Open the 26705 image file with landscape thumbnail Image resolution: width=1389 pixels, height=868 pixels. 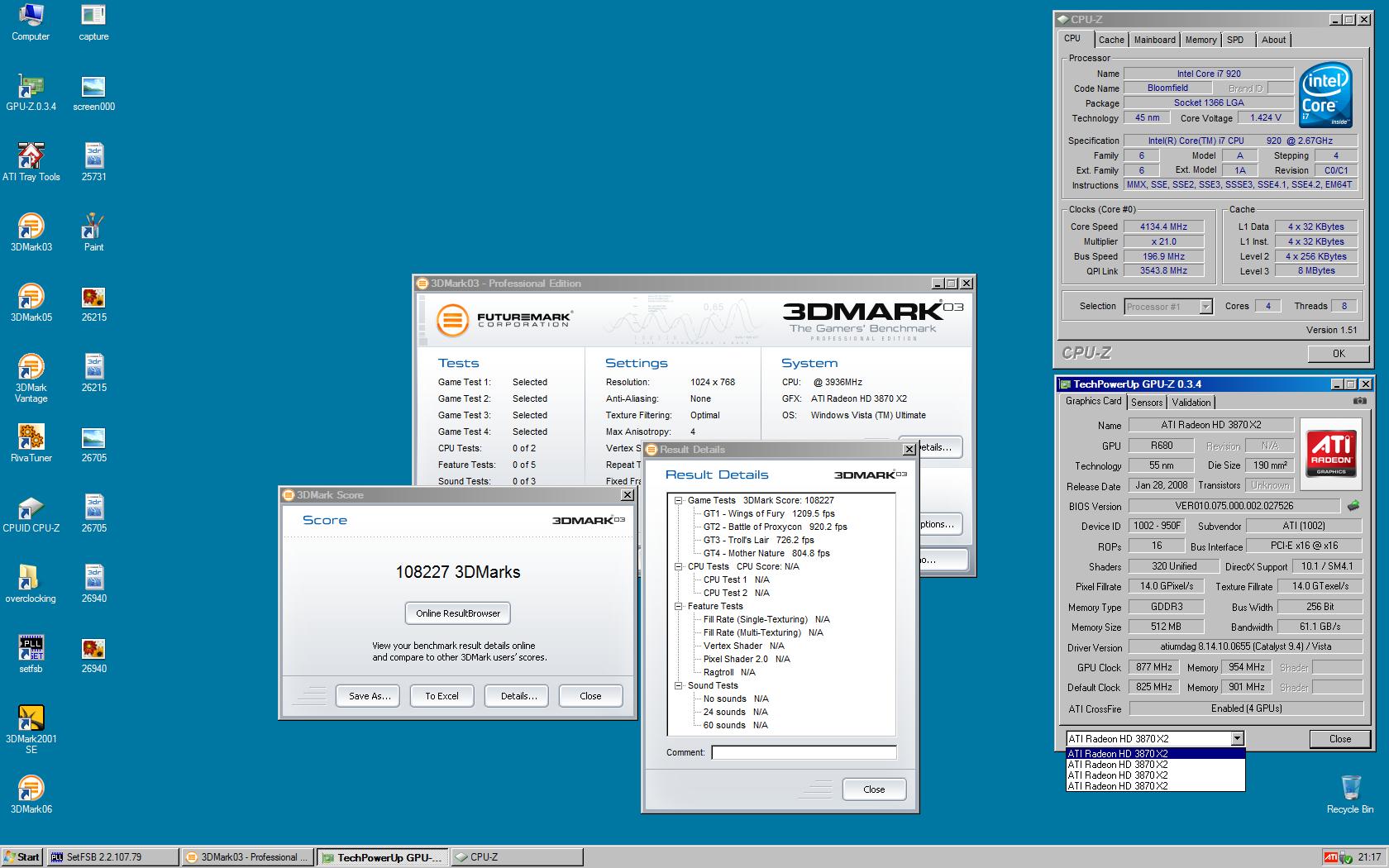click(93, 443)
